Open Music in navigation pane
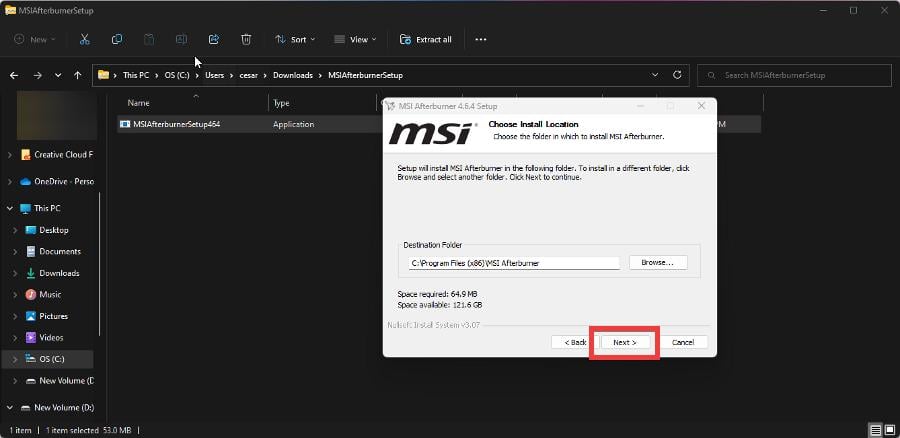The image size is (900, 438). tap(43, 294)
